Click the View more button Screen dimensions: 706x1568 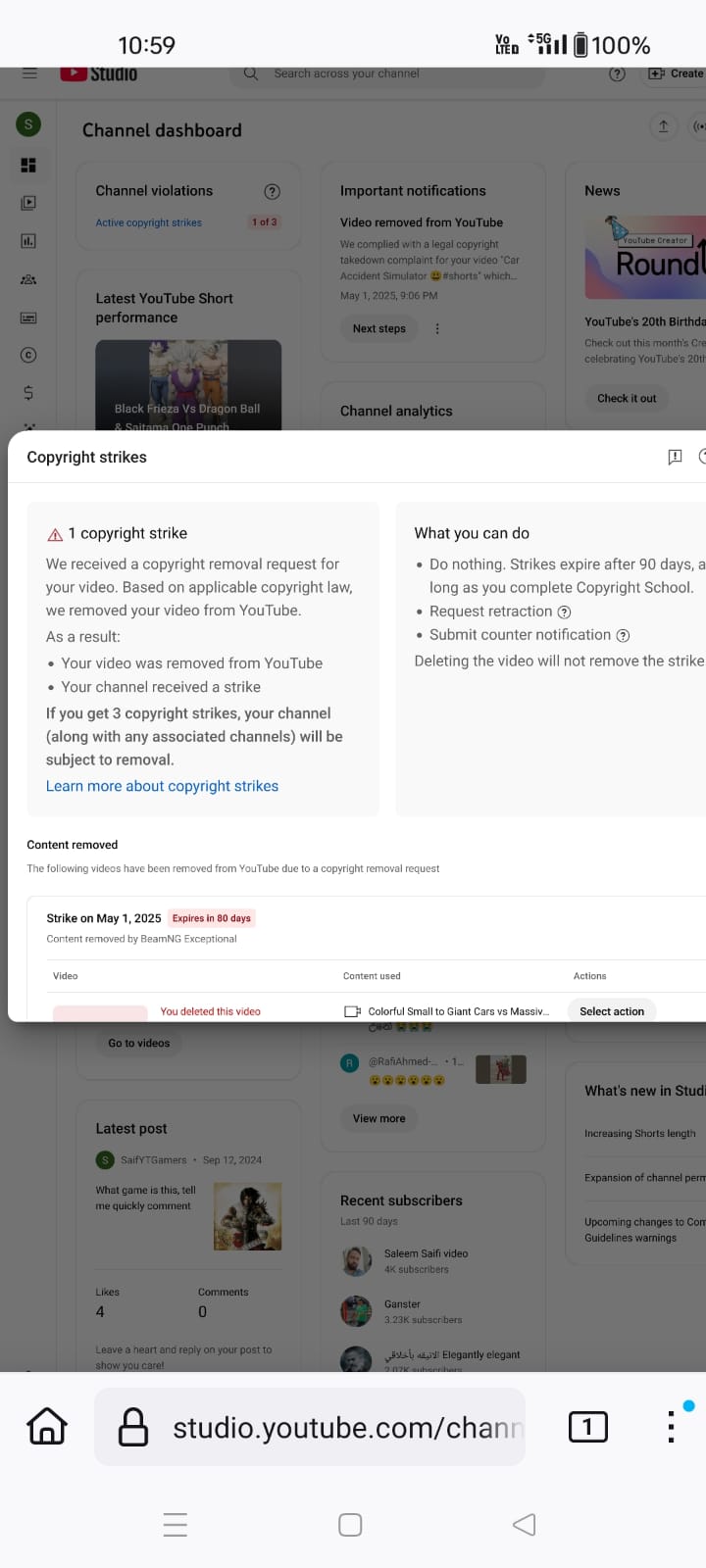tap(378, 1118)
